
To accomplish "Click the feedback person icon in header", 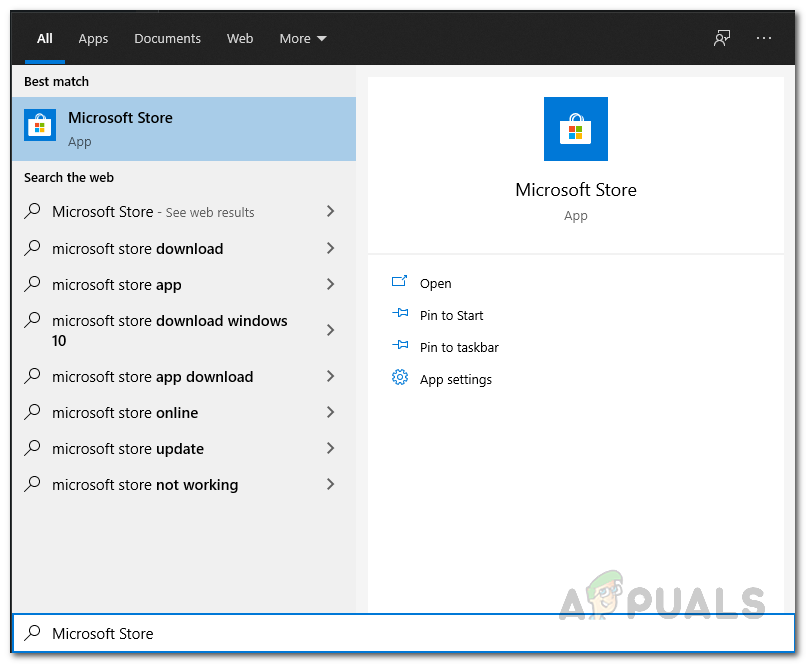I will click(722, 38).
